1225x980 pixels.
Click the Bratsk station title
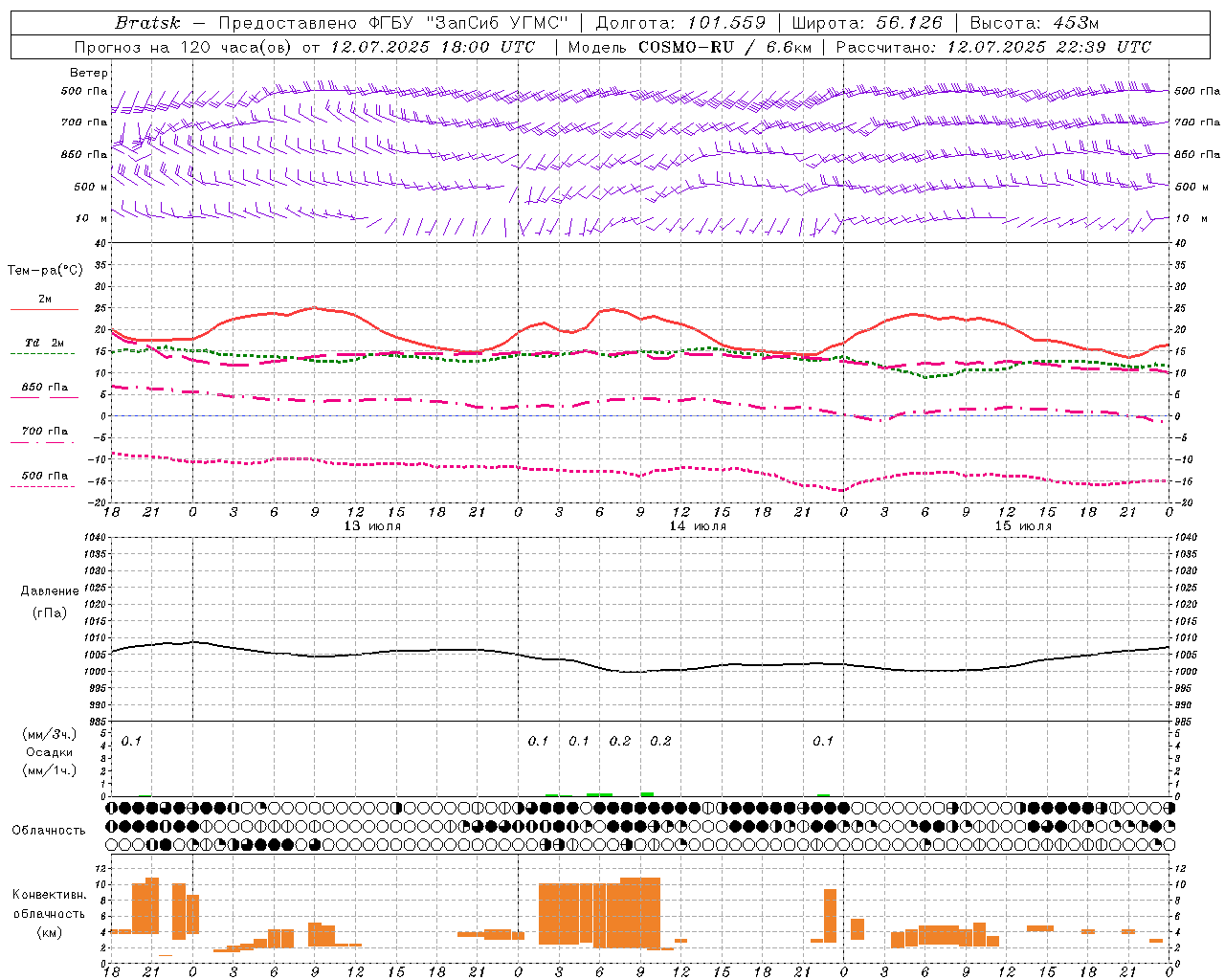(147, 23)
